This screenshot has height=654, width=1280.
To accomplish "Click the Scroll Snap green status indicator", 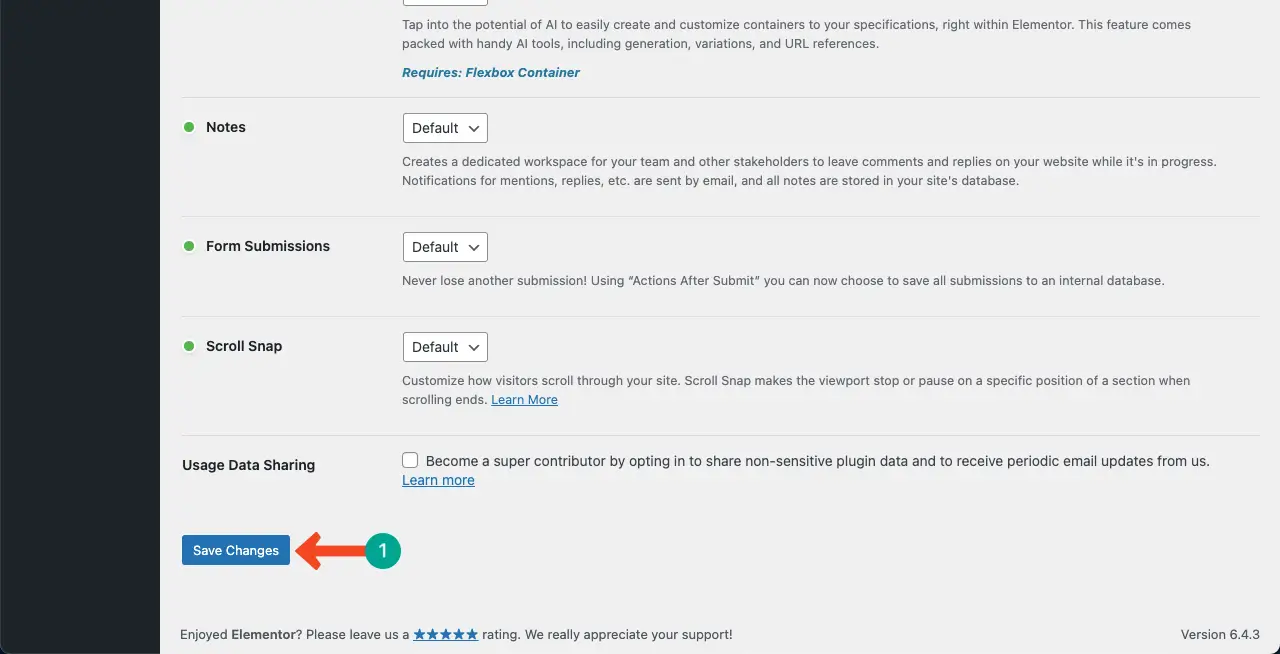I will [188, 346].
